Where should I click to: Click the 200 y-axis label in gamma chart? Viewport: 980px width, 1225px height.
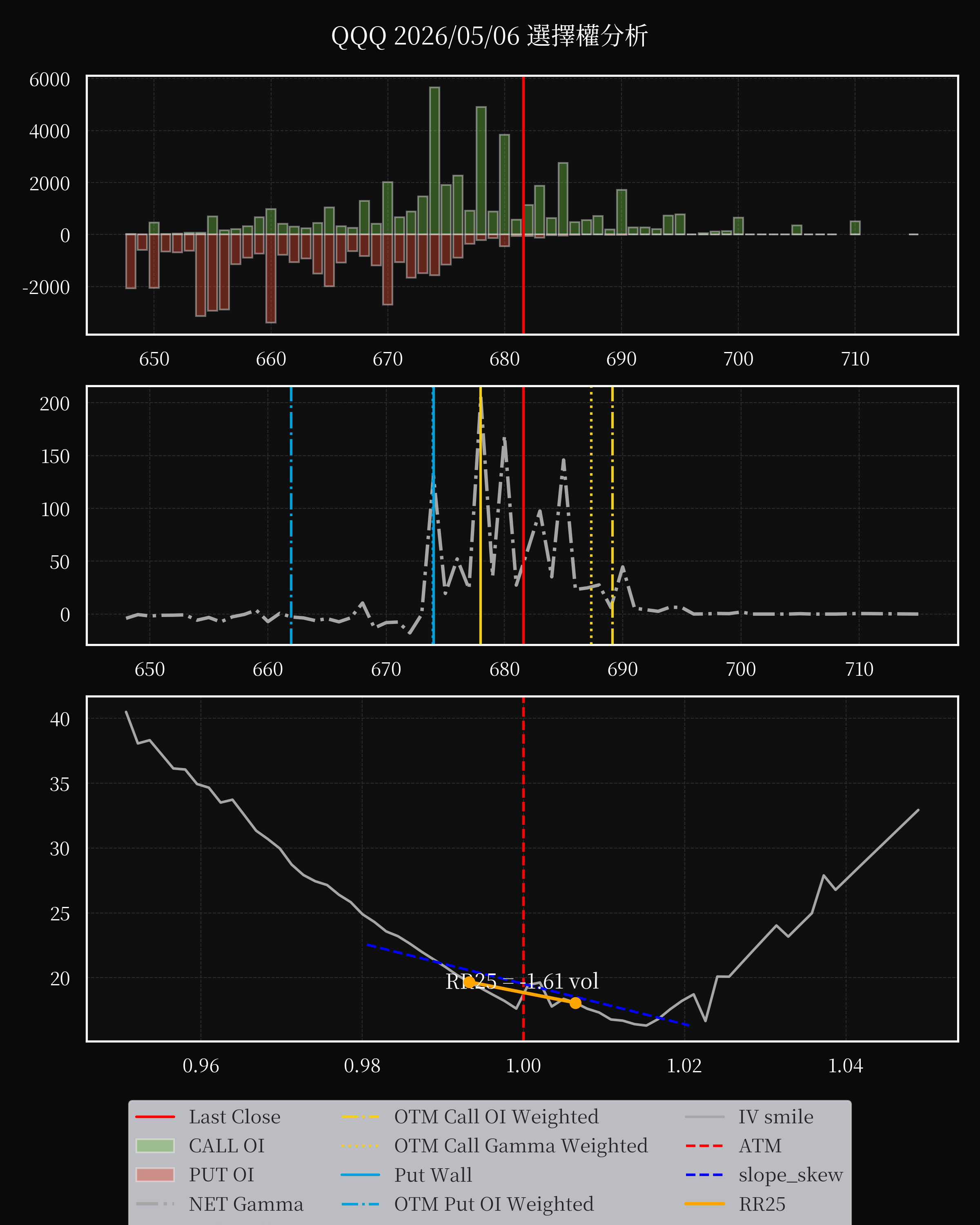55,404
